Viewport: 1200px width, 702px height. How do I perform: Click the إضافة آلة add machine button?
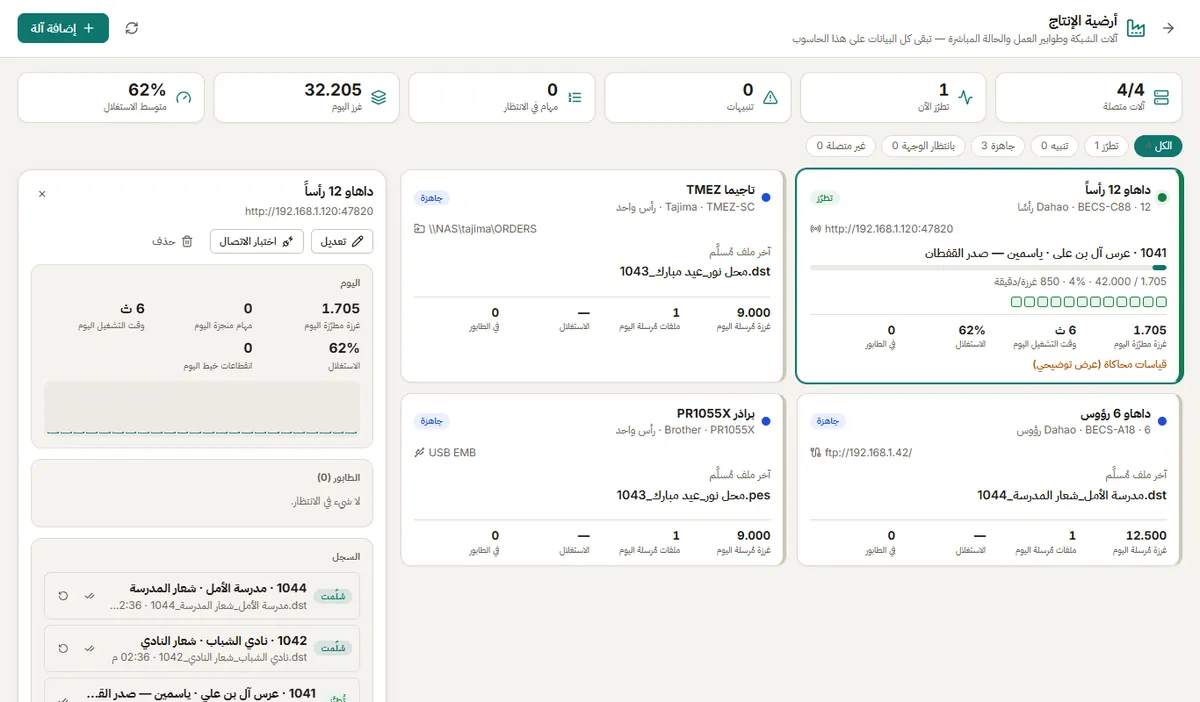click(63, 28)
